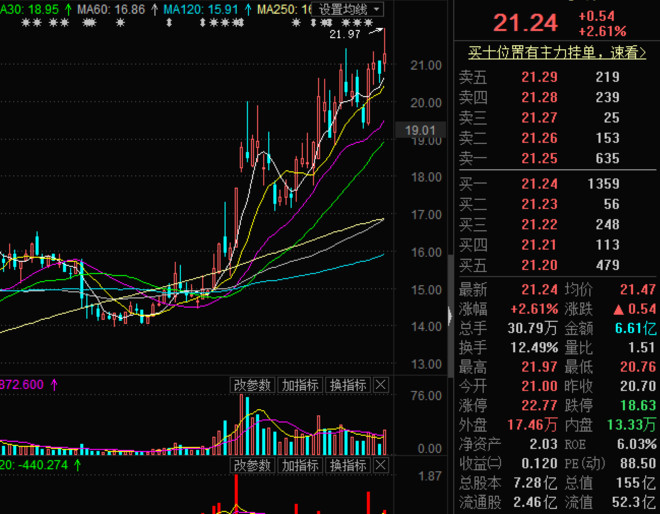Screen dimensions: 660x514
Task: Click the large 21.24 latest price
Action: (x=526, y=23)
